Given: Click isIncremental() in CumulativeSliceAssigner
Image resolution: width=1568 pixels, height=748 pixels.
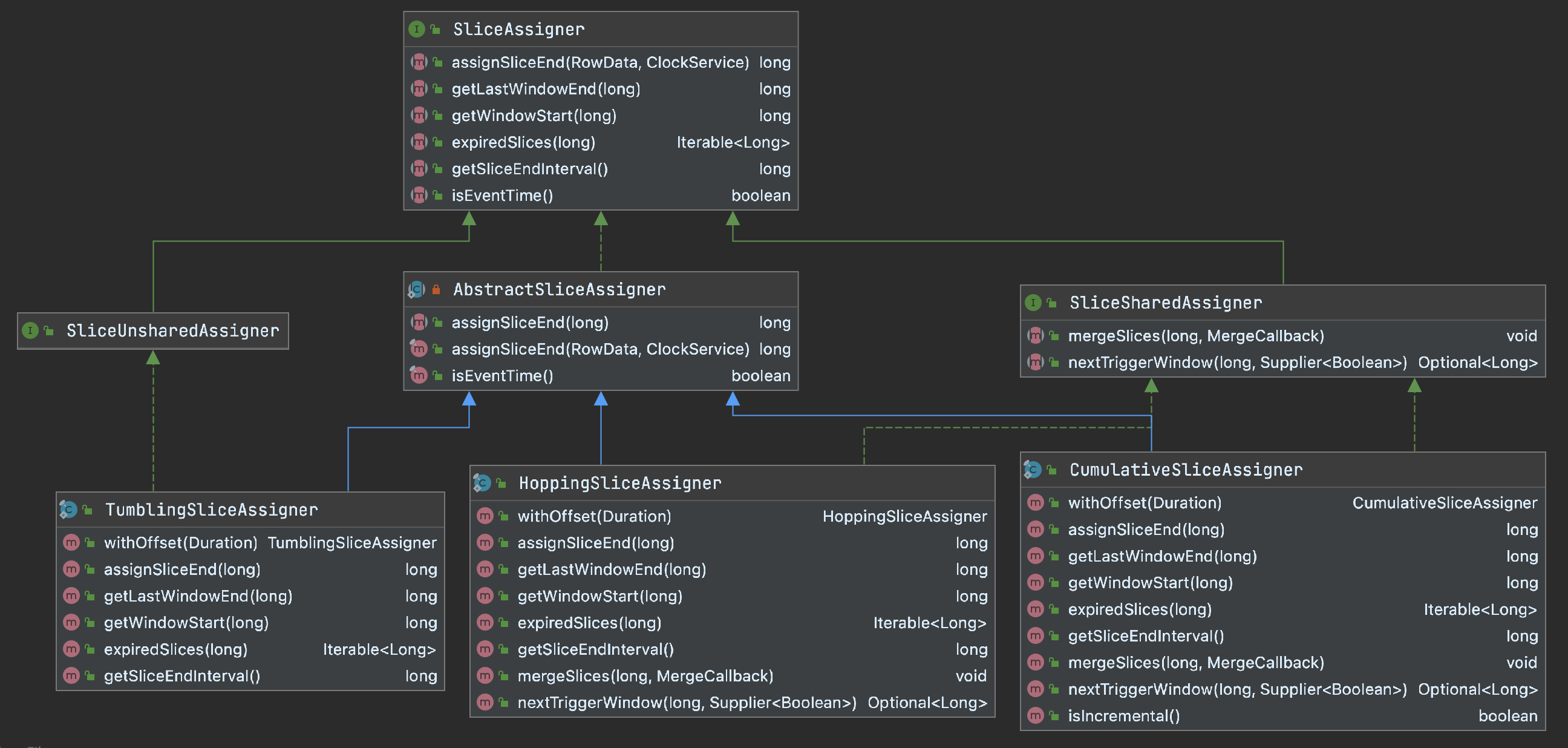Looking at the screenshot, I should (1123, 716).
